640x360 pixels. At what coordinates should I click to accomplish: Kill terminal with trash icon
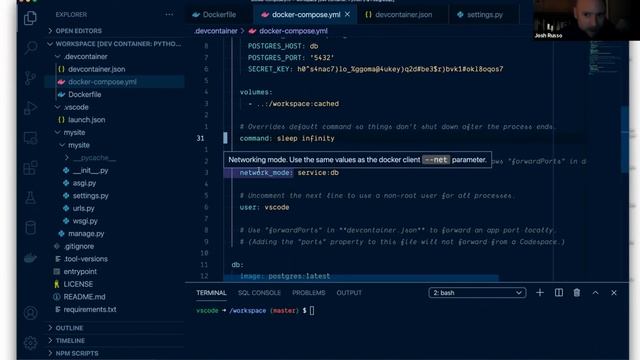577,293
